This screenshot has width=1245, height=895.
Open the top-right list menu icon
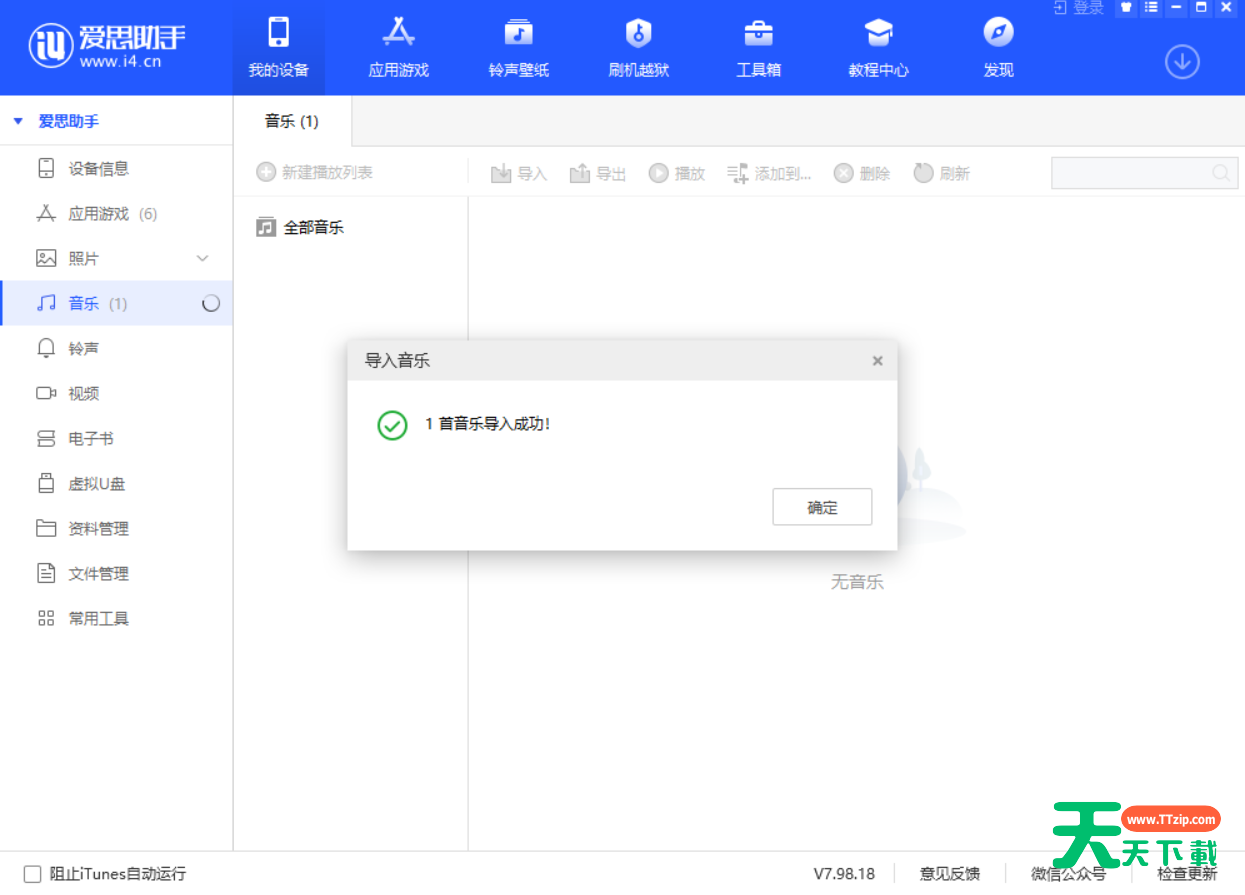click(1151, 8)
